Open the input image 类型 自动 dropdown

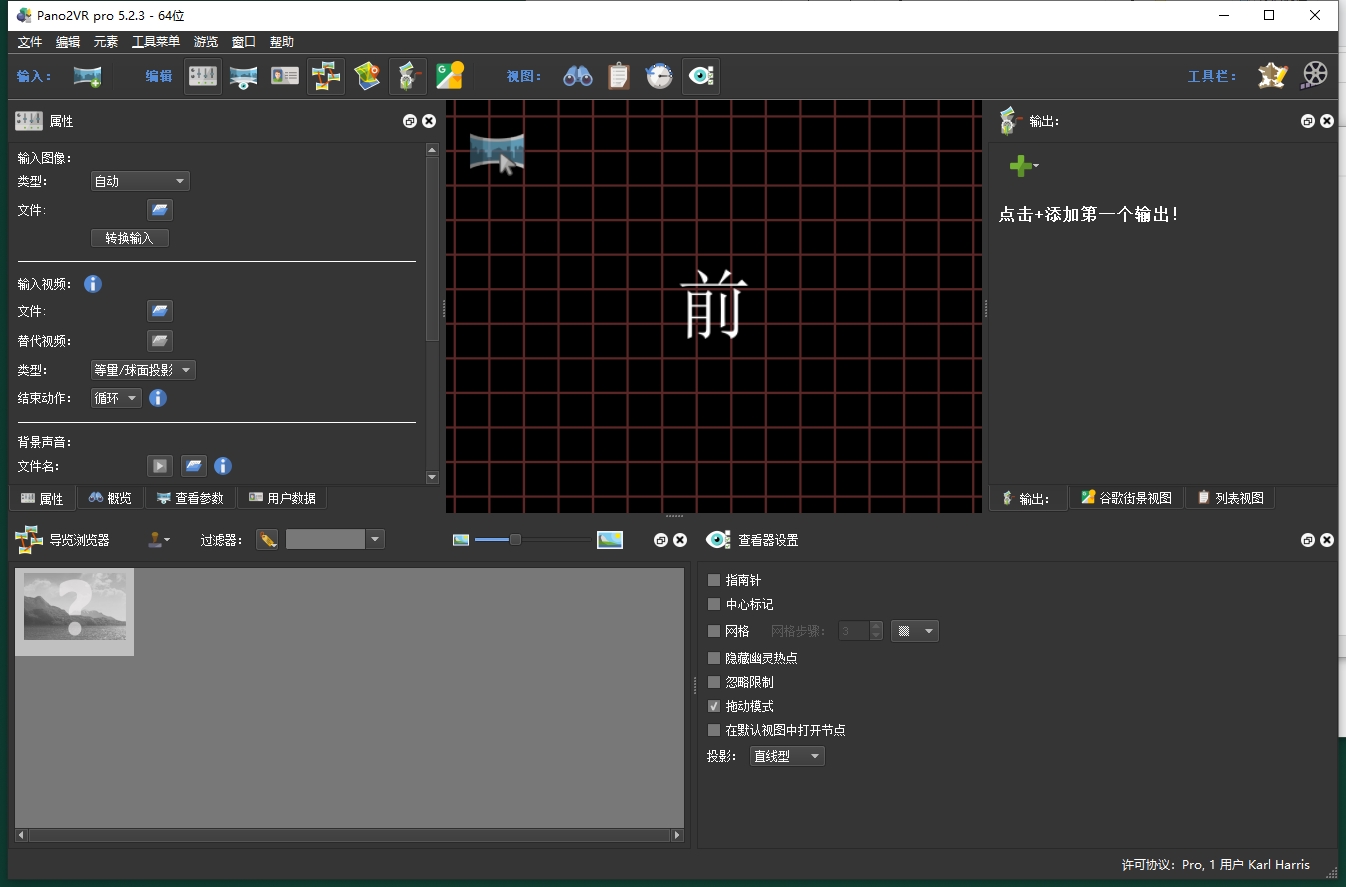[x=140, y=181]
